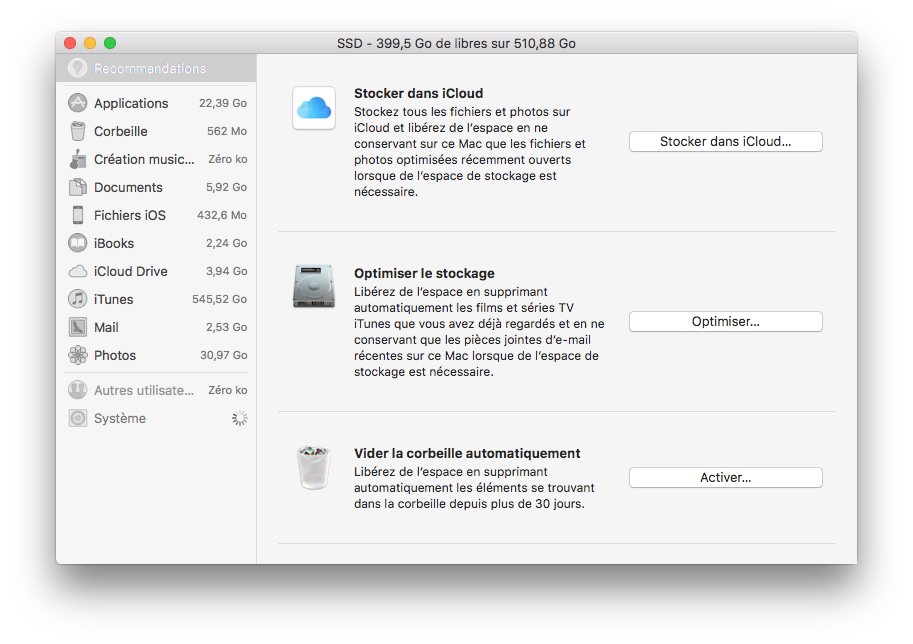Image resolution: width=913 pixels, height=644 pixels.
Task: Click the 3,94 Go size value
Action: 227,271
